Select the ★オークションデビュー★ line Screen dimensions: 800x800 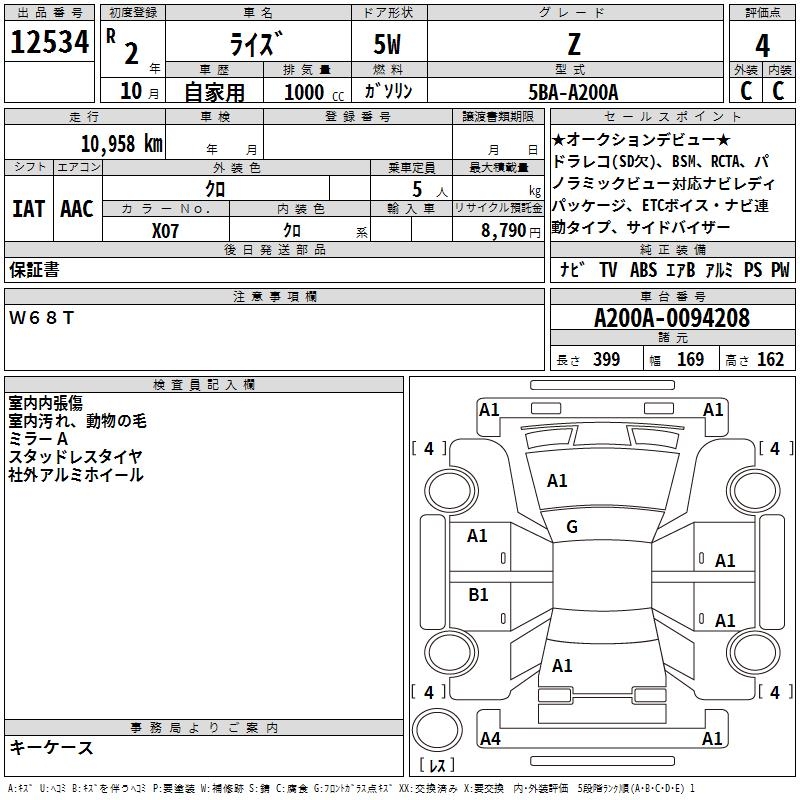tap(641, 139)
